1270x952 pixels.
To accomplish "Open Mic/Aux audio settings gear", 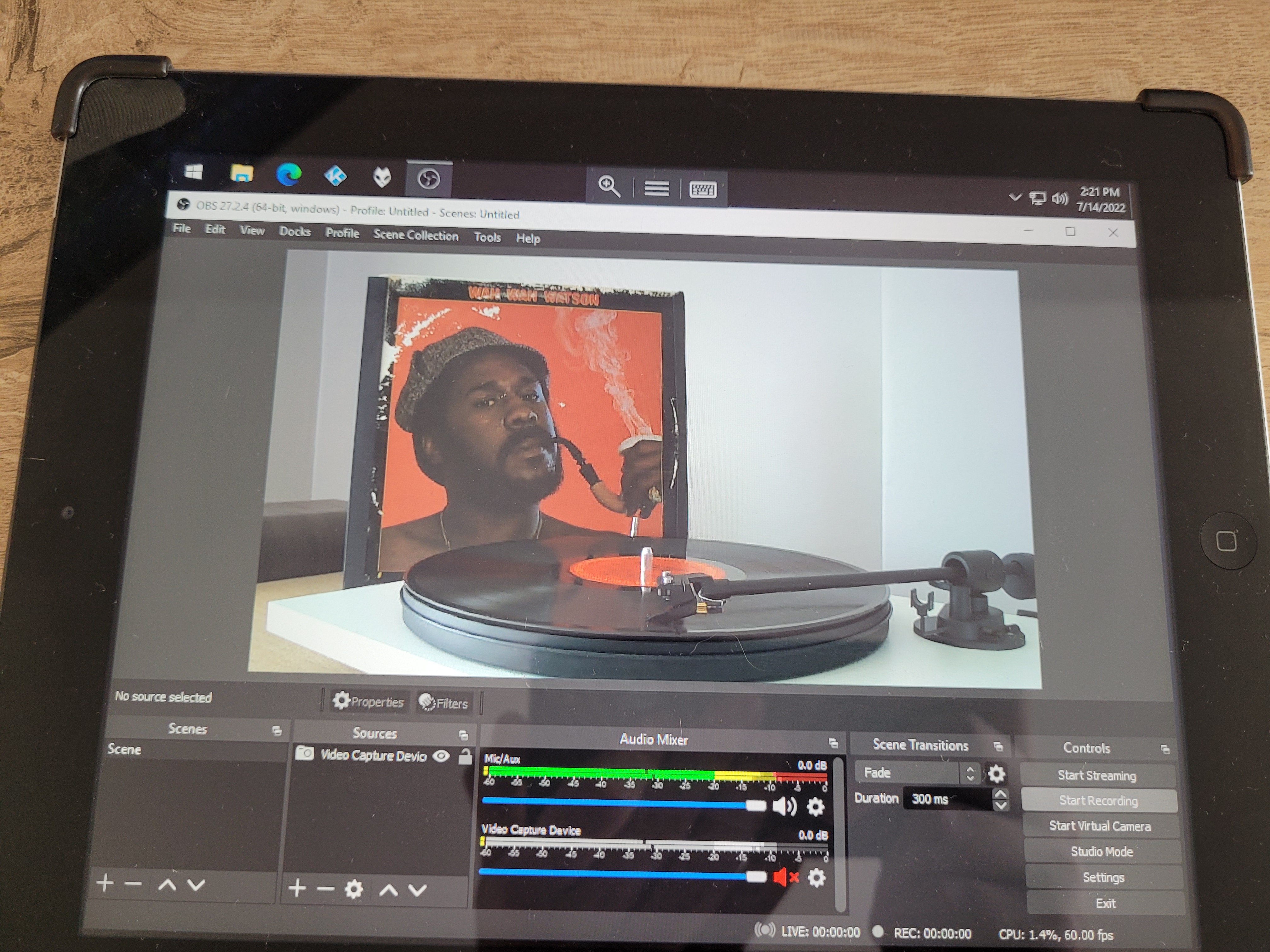I will tap(816, 807).
